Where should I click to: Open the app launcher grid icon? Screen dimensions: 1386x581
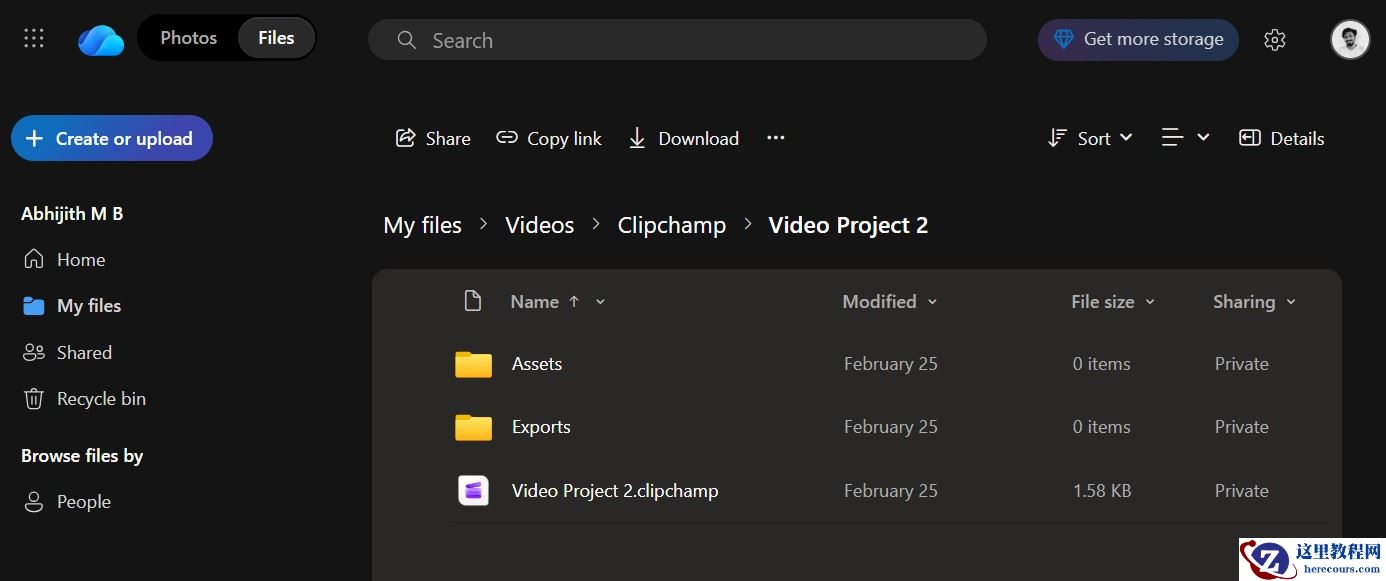34,39
